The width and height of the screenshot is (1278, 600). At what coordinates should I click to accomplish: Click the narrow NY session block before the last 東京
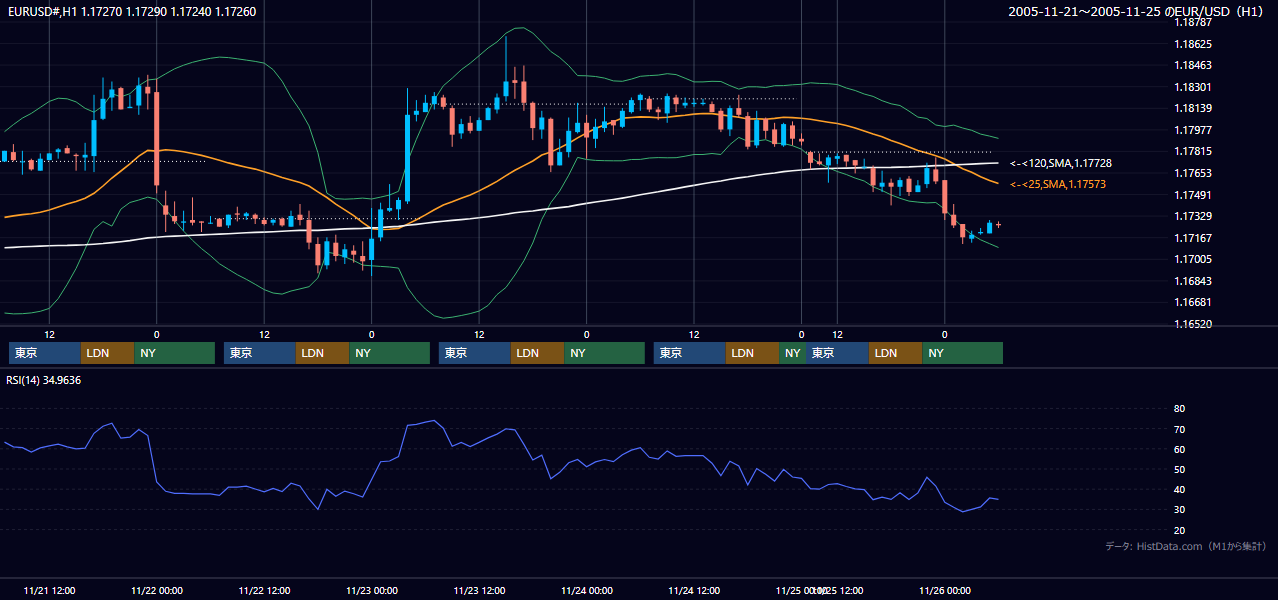(x=792, y=353)
